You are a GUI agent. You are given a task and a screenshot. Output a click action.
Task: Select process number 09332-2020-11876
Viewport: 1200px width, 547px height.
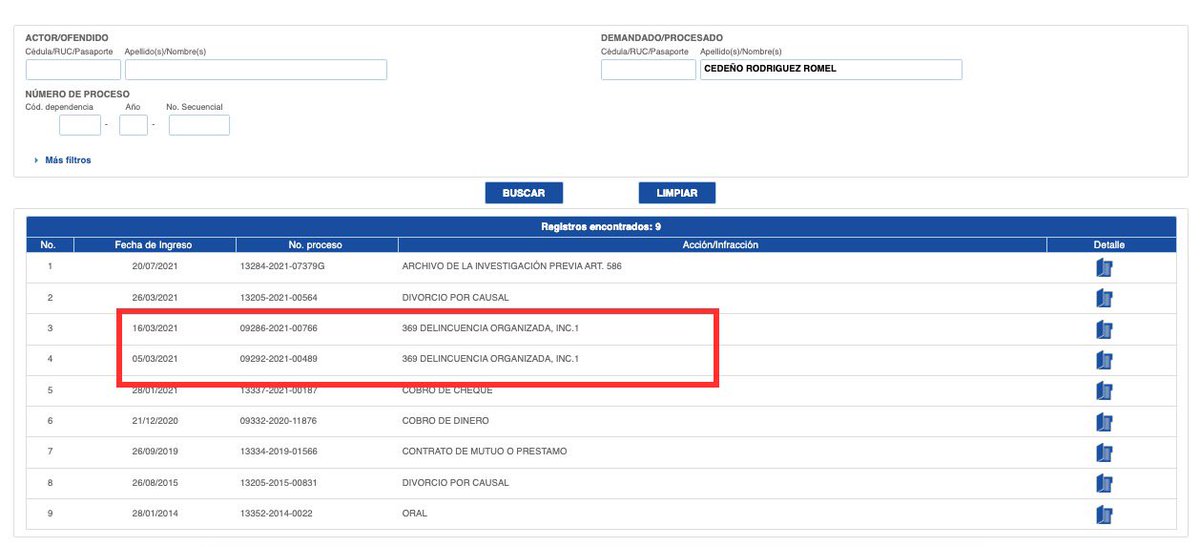coord(279,422)
